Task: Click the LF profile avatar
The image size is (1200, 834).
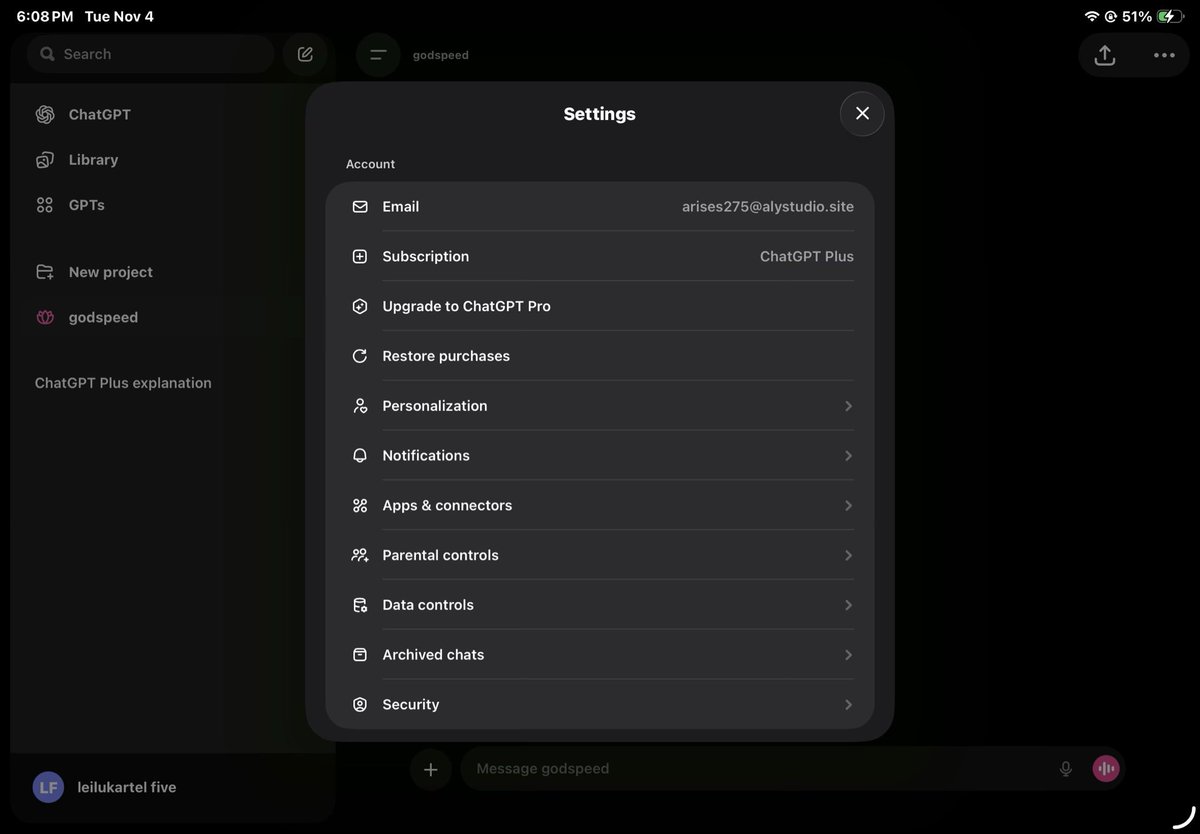Action: point(48,787)
